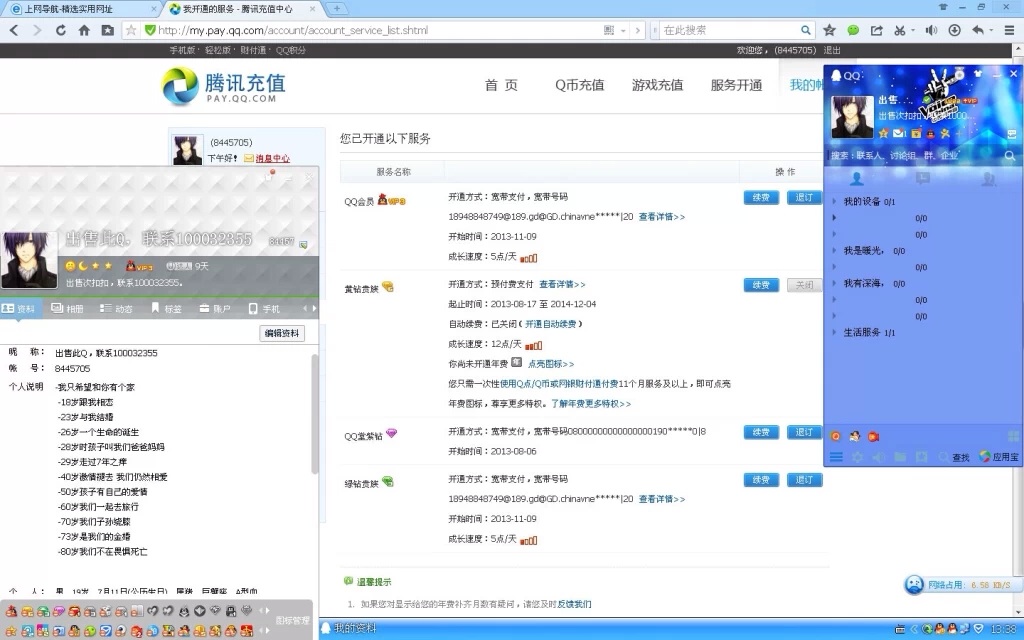Click 续费 for QQ堂紫钻 service

click(x=761, y=432)
